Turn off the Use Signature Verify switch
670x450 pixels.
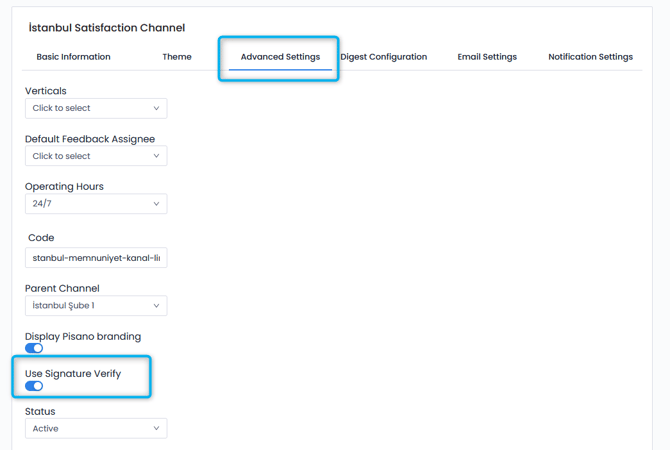pyautogui.click(x=34, y=385)
